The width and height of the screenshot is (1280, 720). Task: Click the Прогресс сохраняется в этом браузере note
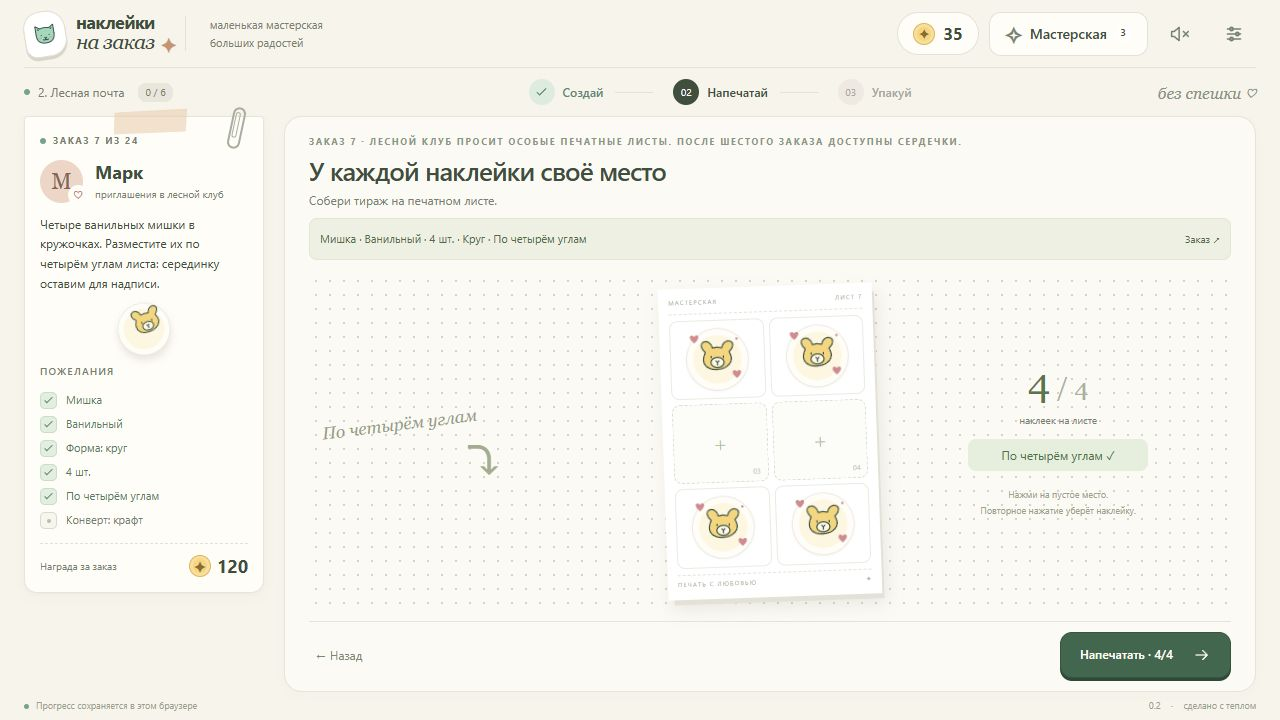117,706
